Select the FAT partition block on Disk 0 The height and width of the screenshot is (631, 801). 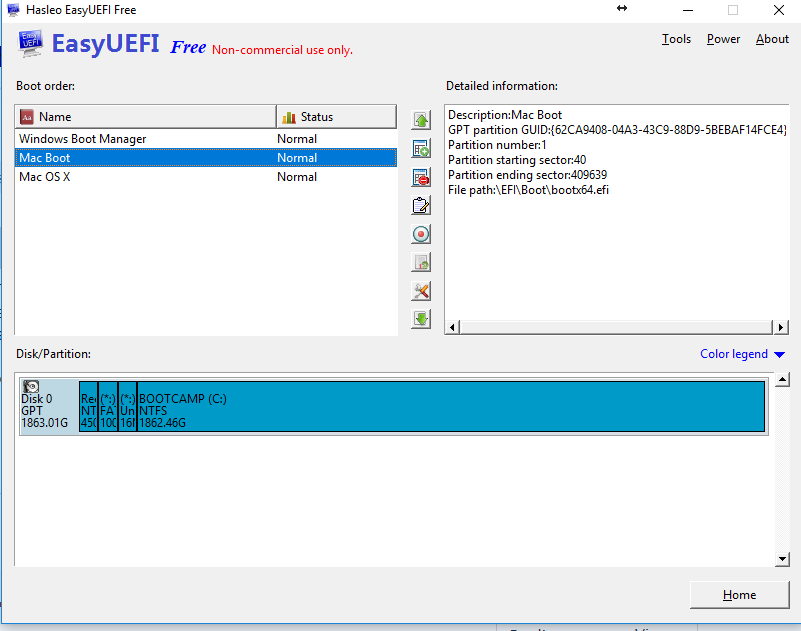pyautogui.click(x=108, y=407)
